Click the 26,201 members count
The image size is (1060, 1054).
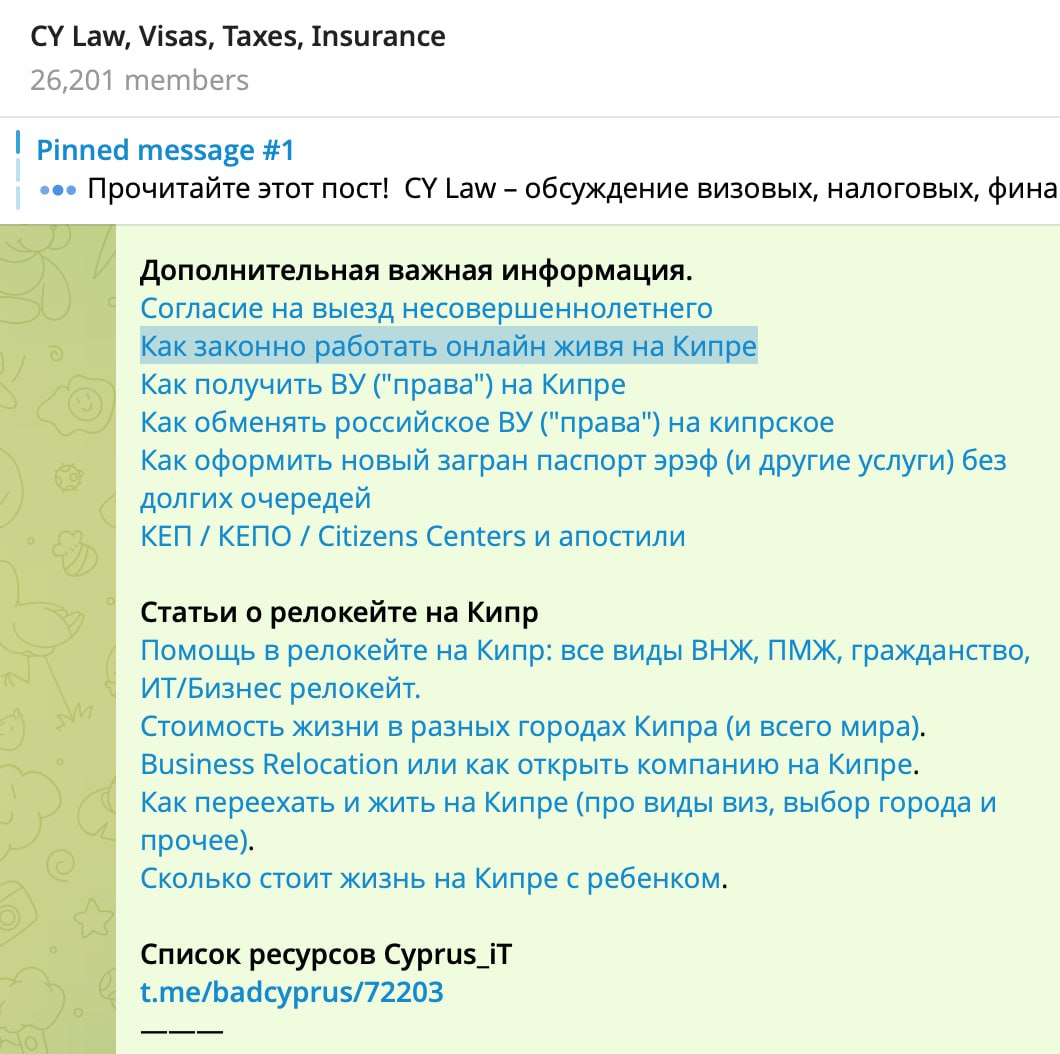click(x=139, y=80)
